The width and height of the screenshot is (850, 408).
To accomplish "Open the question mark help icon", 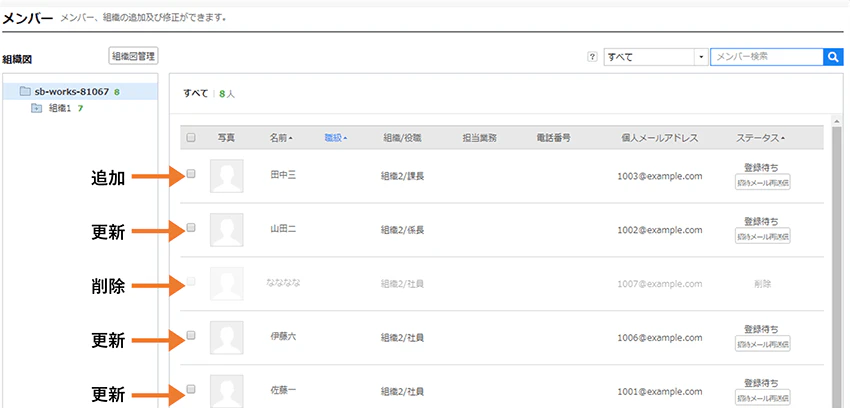I will tap(593, 57).
